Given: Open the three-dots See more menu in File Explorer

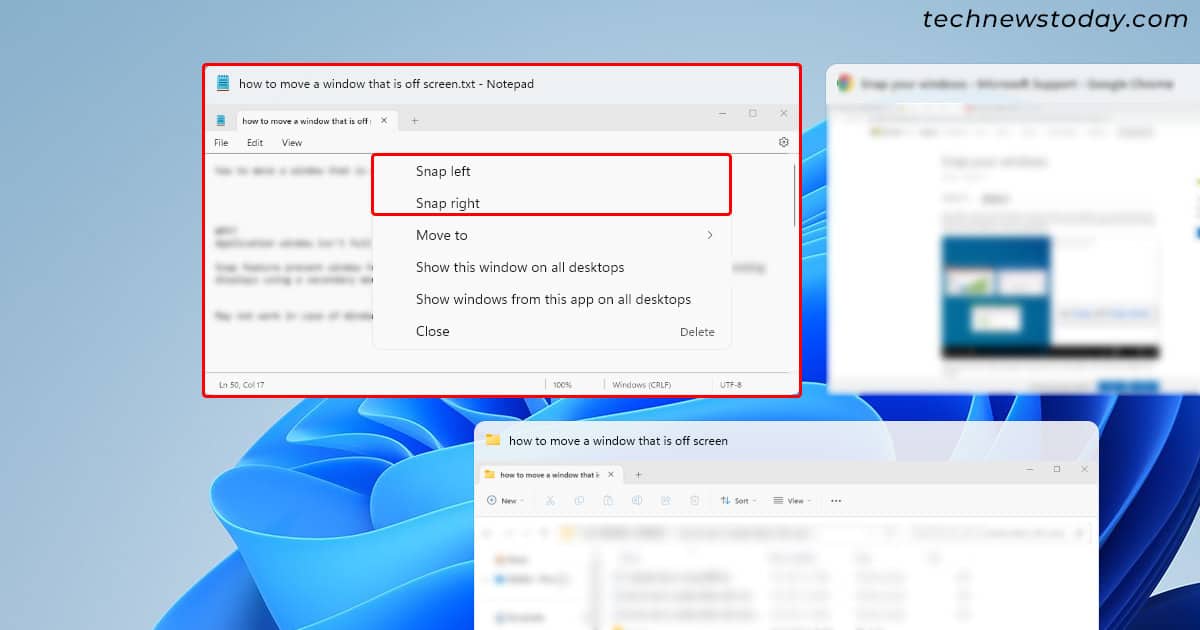Looking at the screenshot, I should [x=836, y=500].
